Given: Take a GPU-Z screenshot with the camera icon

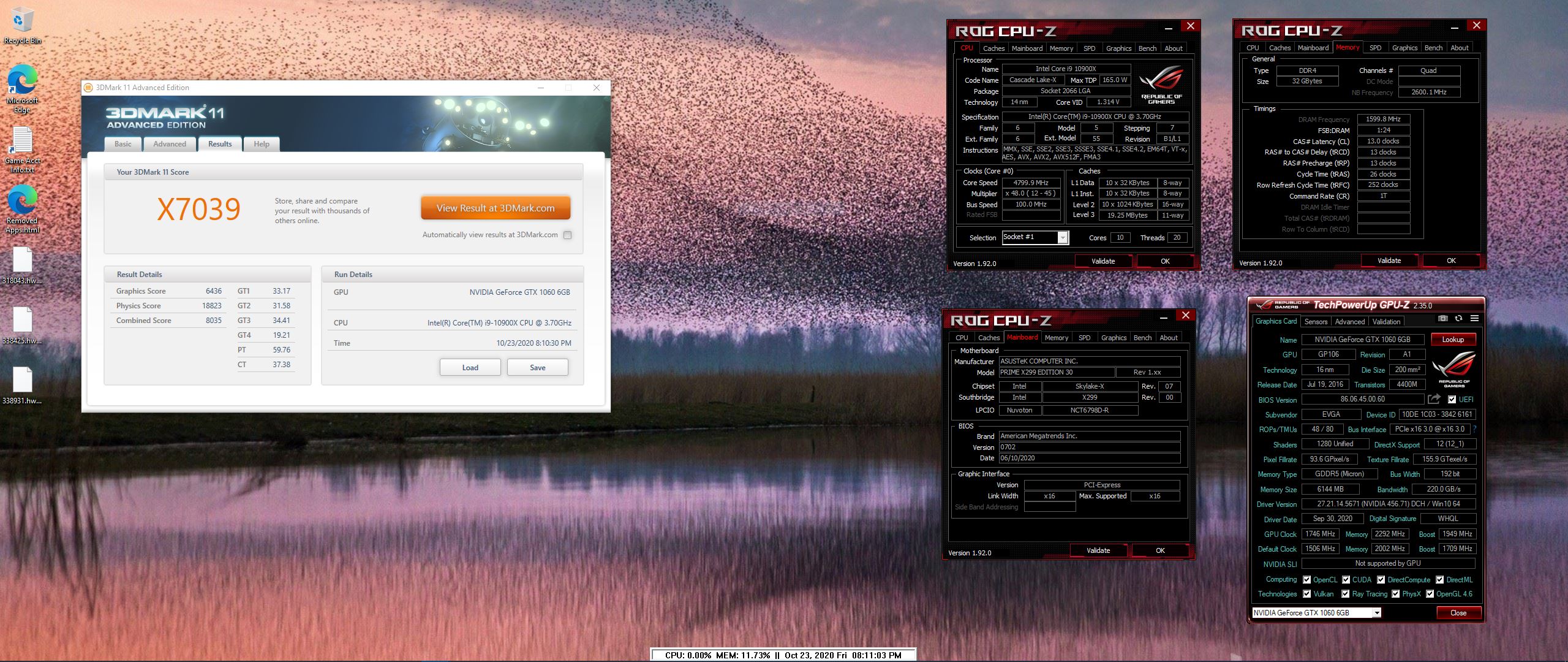Looking at the screenshot, I should pos(1443,318).
